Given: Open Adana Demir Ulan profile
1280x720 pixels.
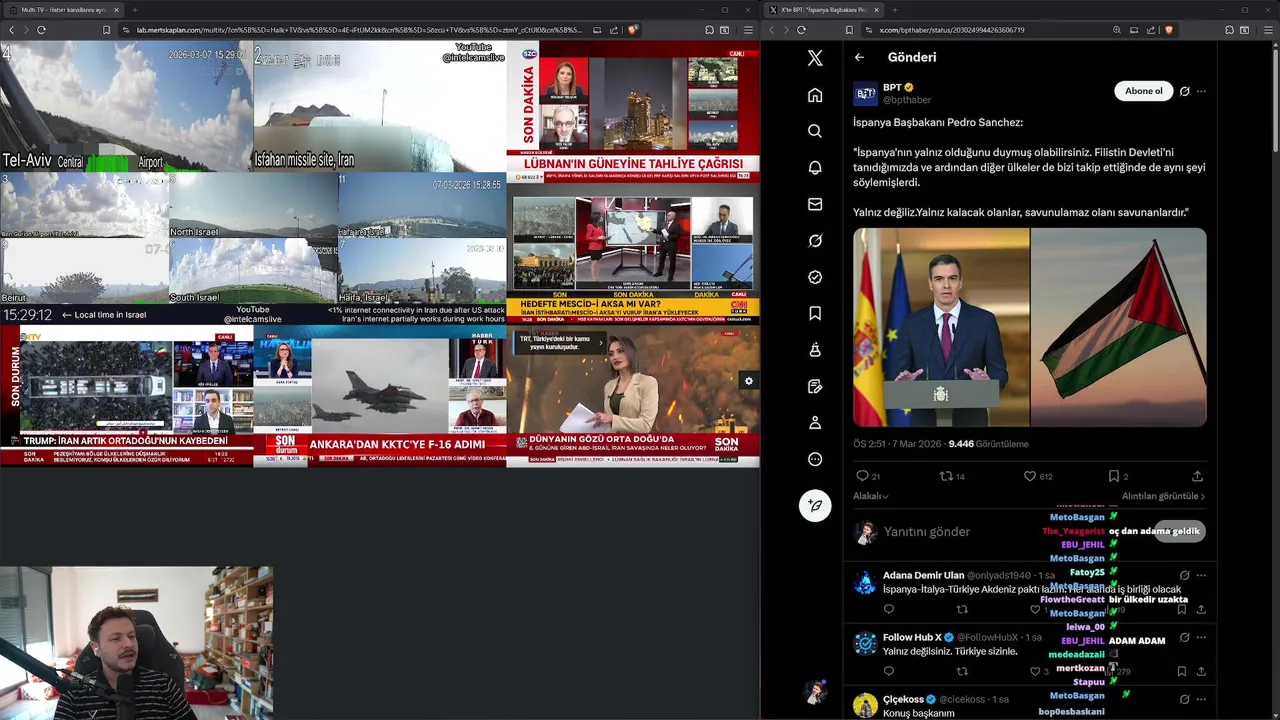Looking at the screenshot, I should [923, 575].
